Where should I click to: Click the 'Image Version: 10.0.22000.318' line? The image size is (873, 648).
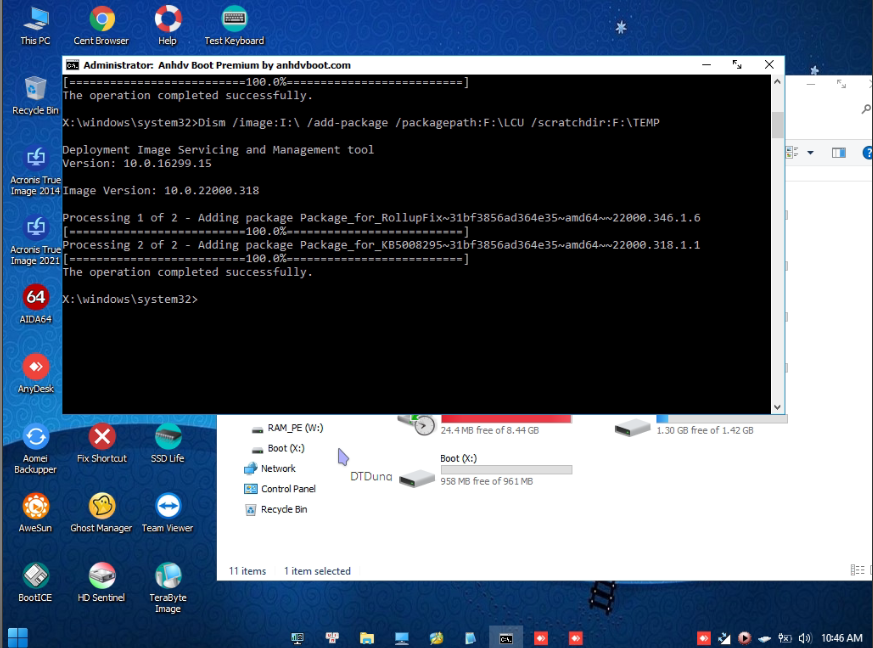coord(161,190)
